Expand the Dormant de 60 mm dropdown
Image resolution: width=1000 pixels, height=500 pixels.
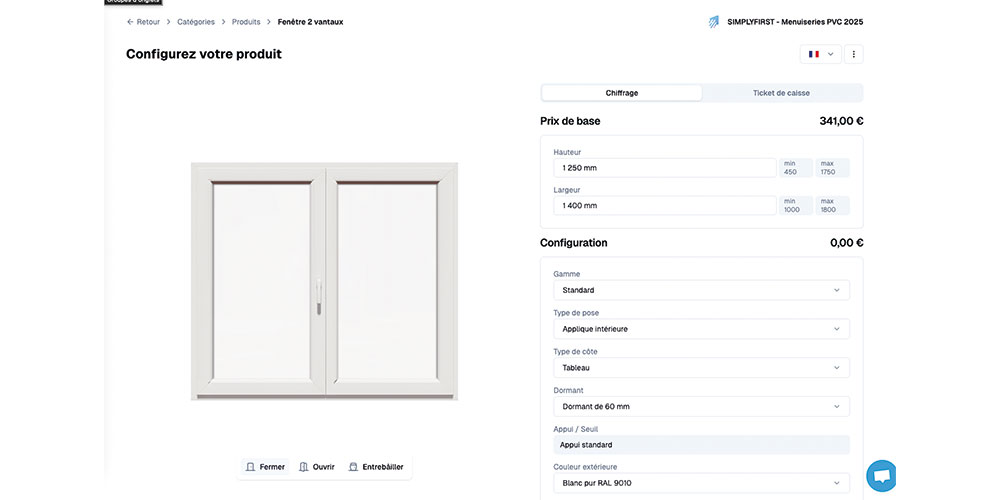pyautogui.click(x=700, y=407)
